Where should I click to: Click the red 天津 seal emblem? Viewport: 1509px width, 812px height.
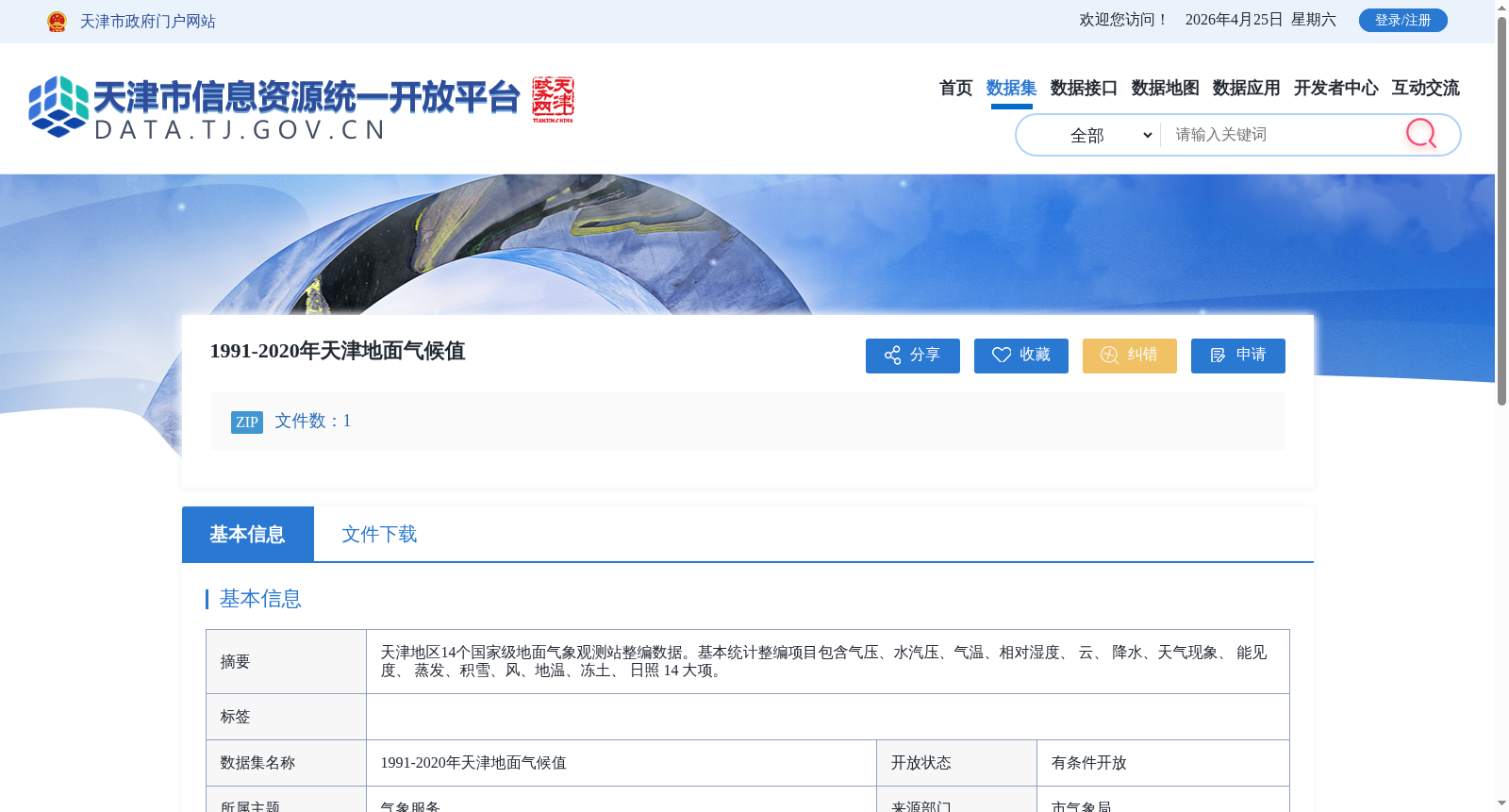coord(553,99)
